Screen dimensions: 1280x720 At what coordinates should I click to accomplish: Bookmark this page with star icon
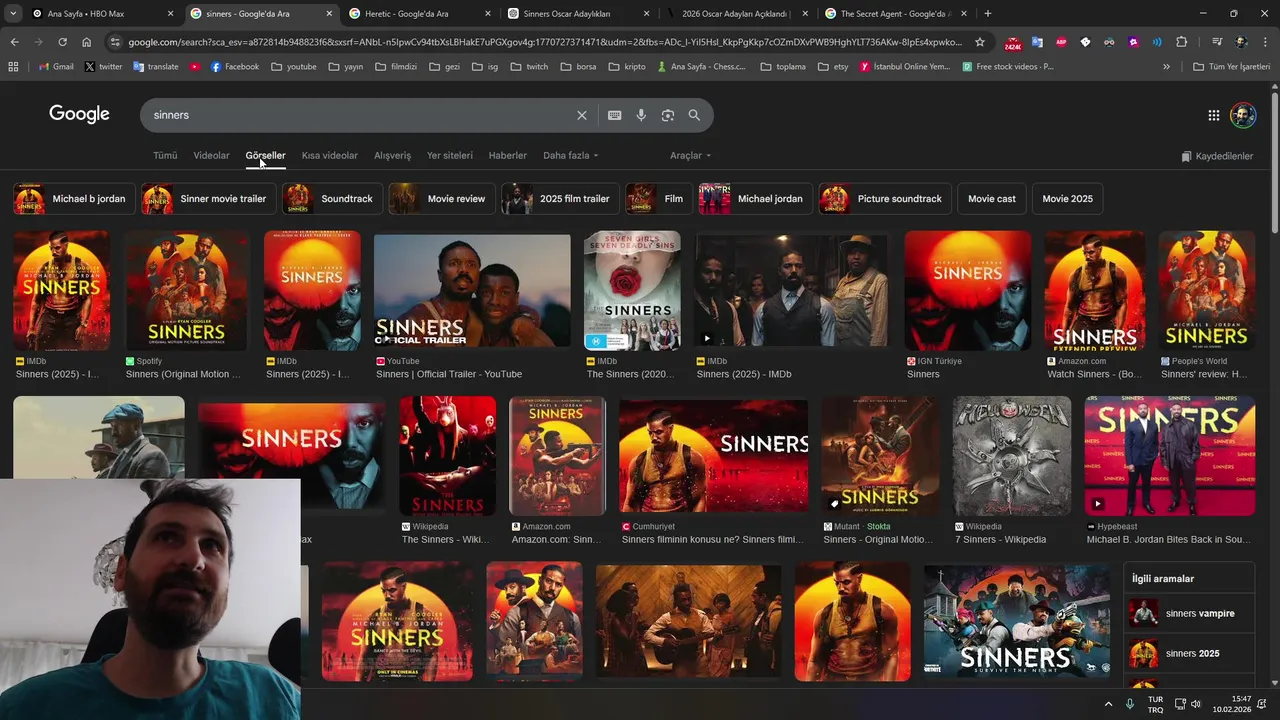point(980,42)
